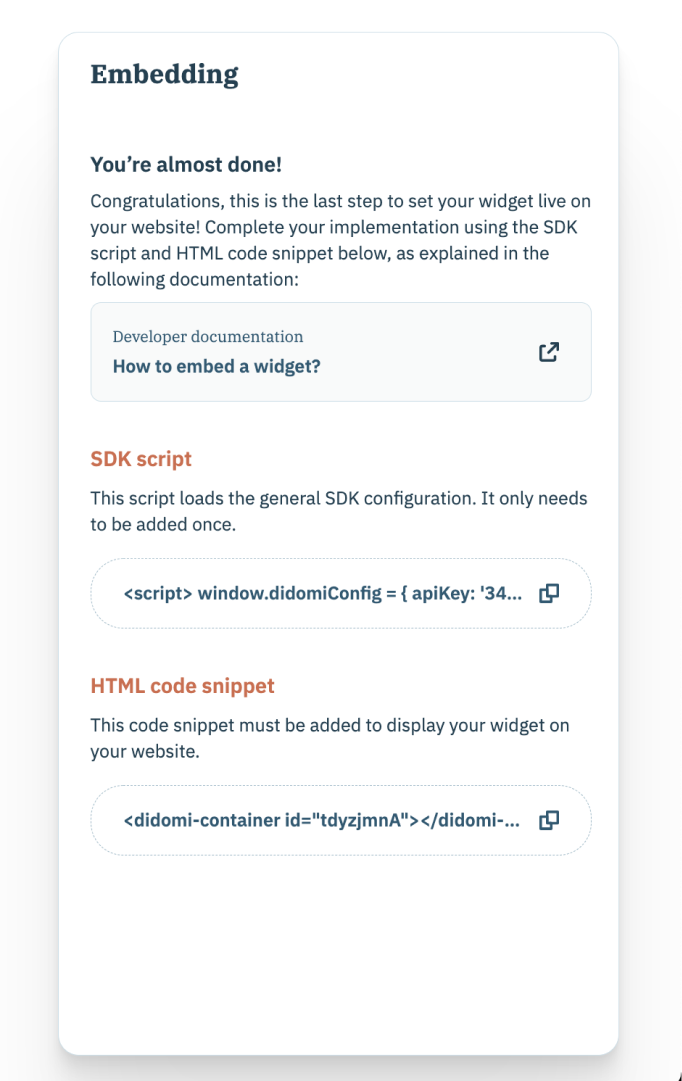Click the empty area of the Developer documentation card
This screenshot has height=1081, width=682.
point(428,352)
